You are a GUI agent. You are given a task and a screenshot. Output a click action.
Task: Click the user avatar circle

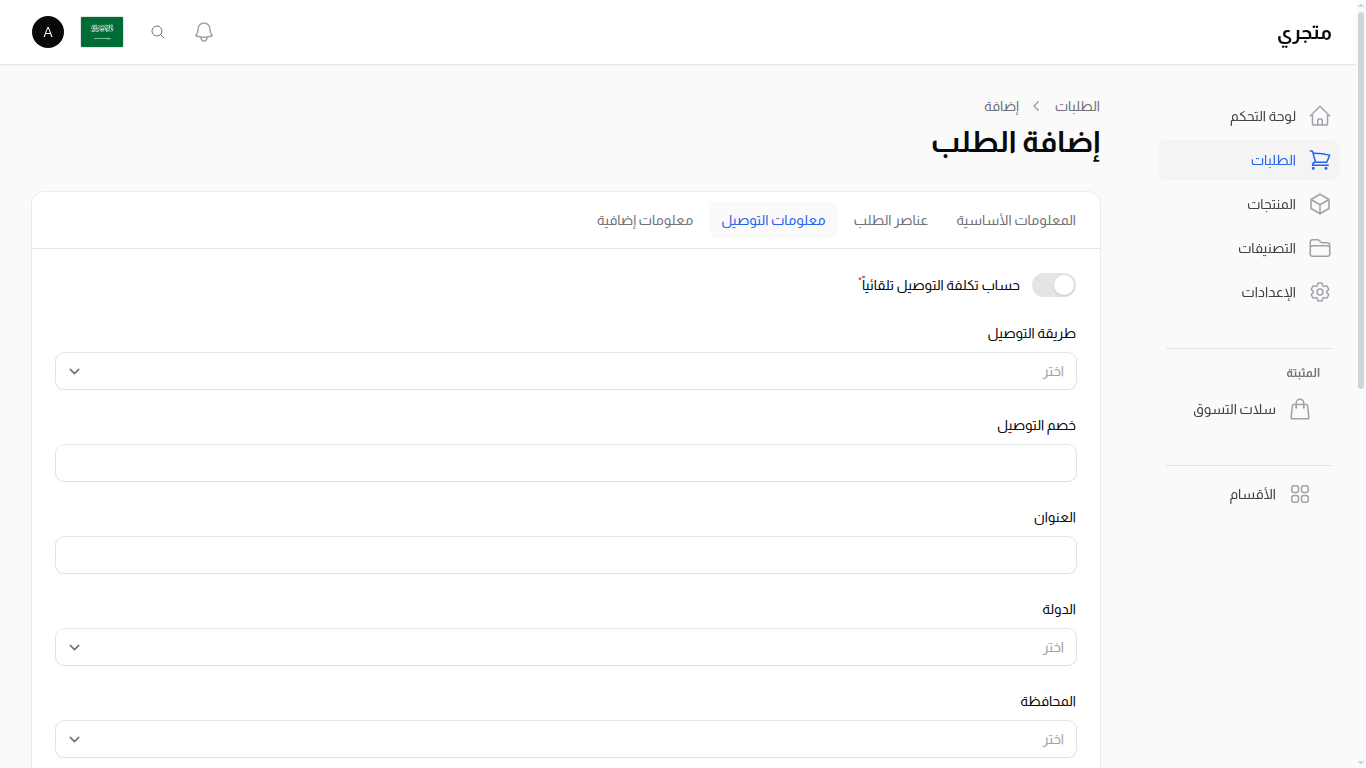pos(47,32)
